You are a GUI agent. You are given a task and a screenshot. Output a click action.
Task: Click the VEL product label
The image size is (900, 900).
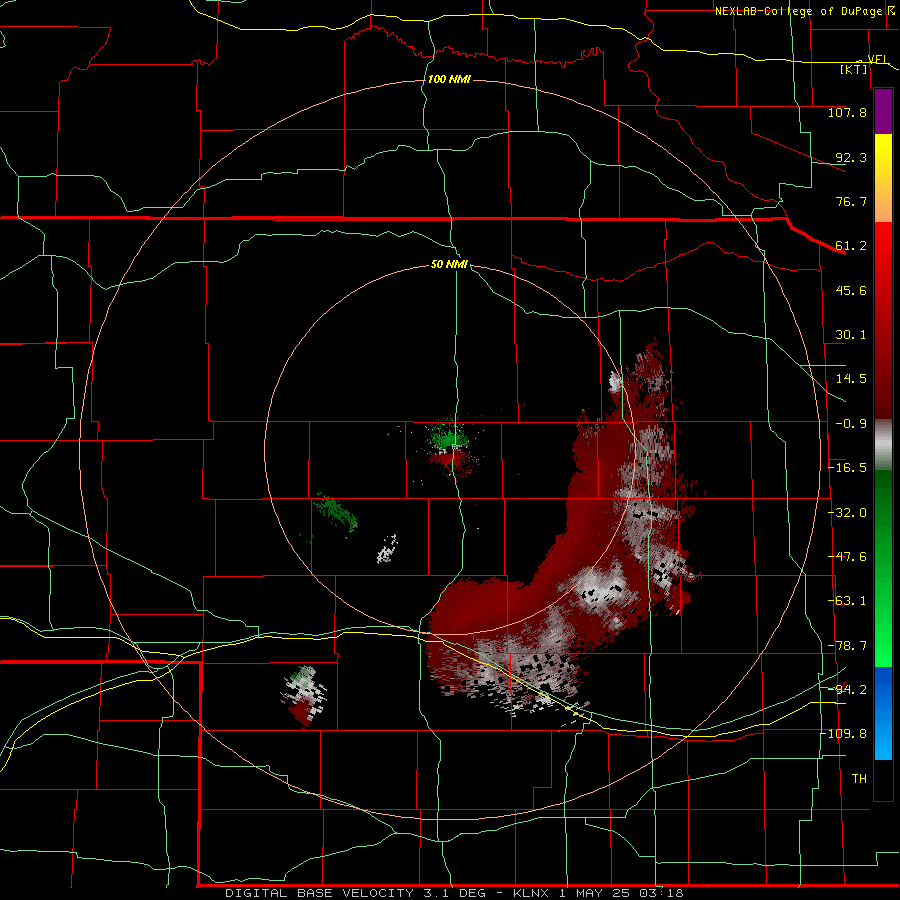click(x=877, y=59)
